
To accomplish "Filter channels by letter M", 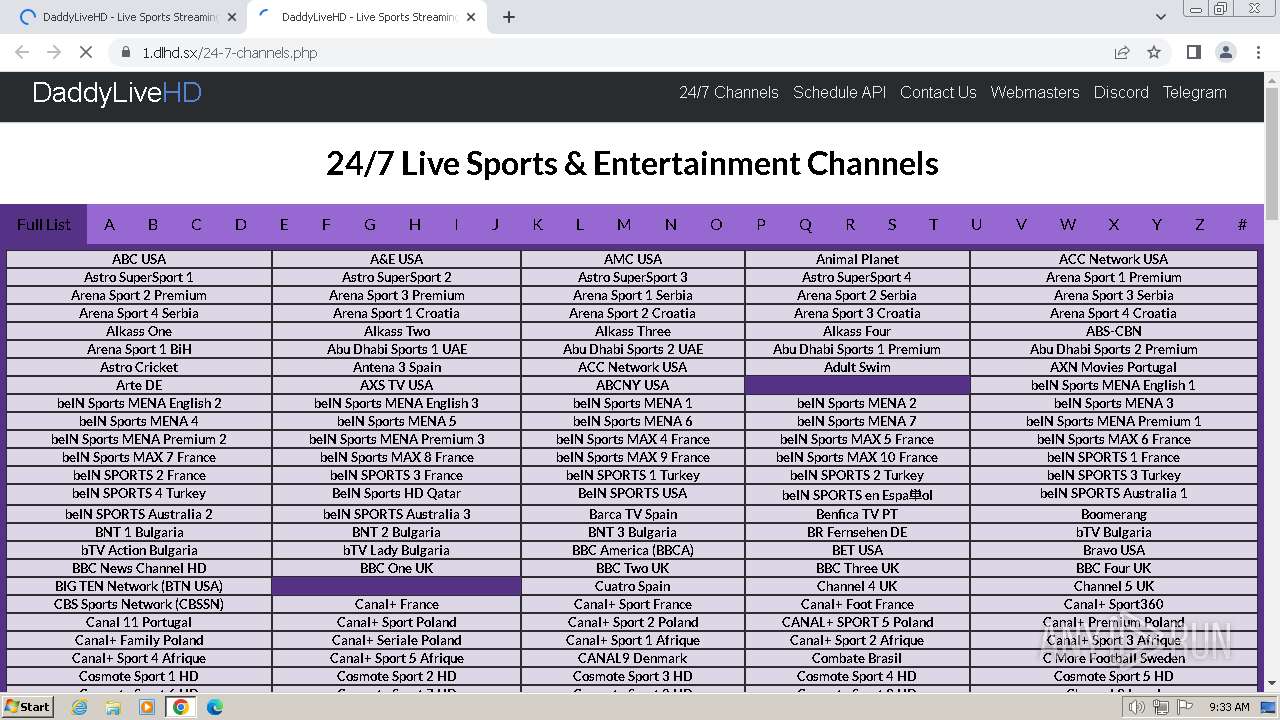I will [x=624, y=224].
